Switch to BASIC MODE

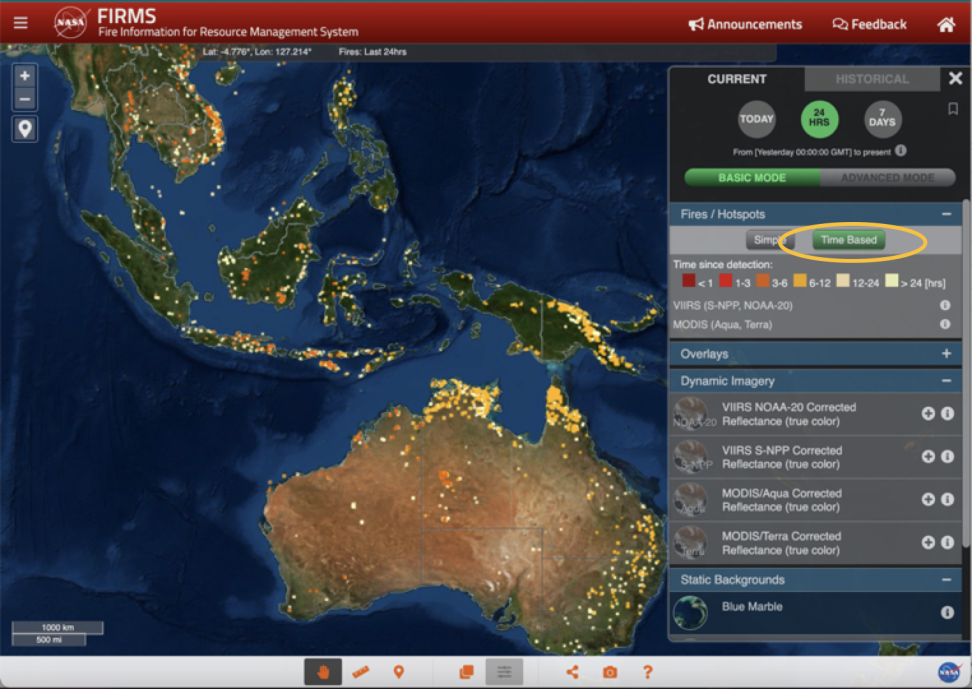[752, 177]
